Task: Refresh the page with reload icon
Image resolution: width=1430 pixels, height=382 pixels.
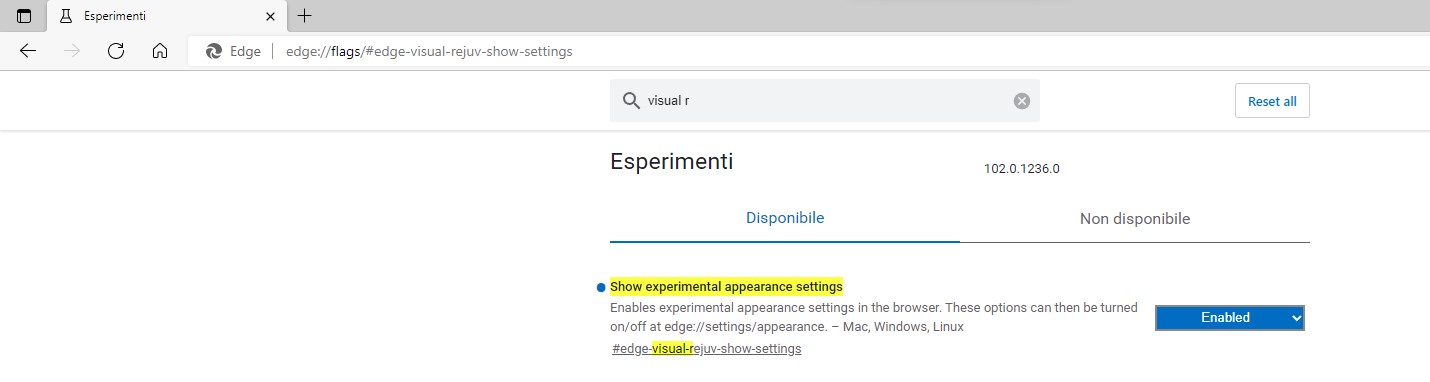Action: tap(116, 51)
